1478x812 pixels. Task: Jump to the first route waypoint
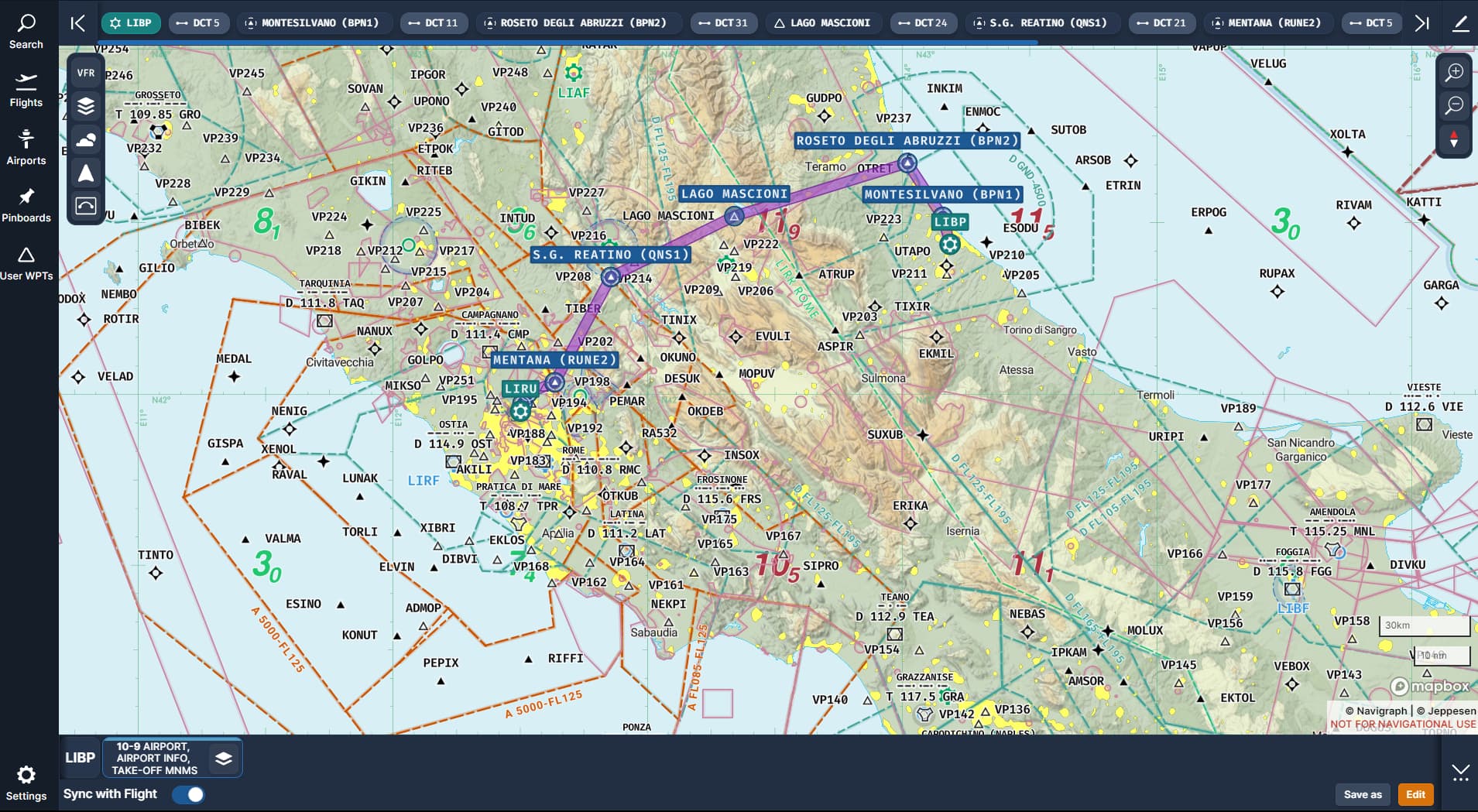77,23
